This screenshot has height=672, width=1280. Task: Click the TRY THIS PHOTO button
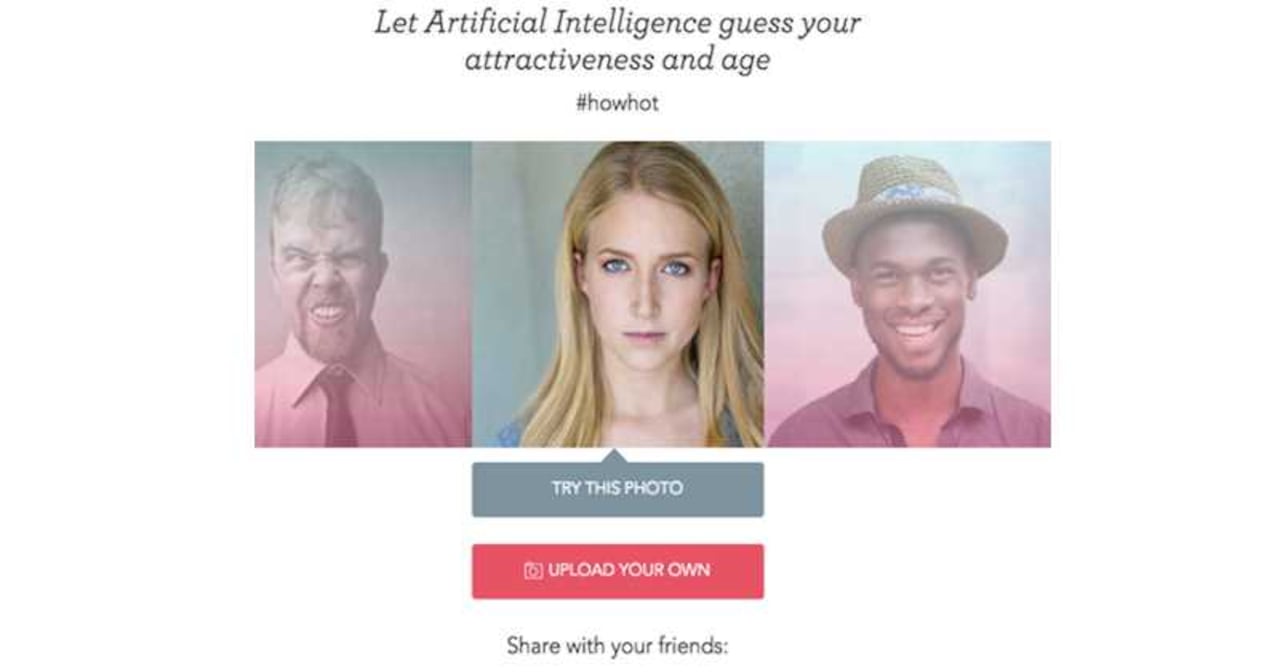[618, 489]
